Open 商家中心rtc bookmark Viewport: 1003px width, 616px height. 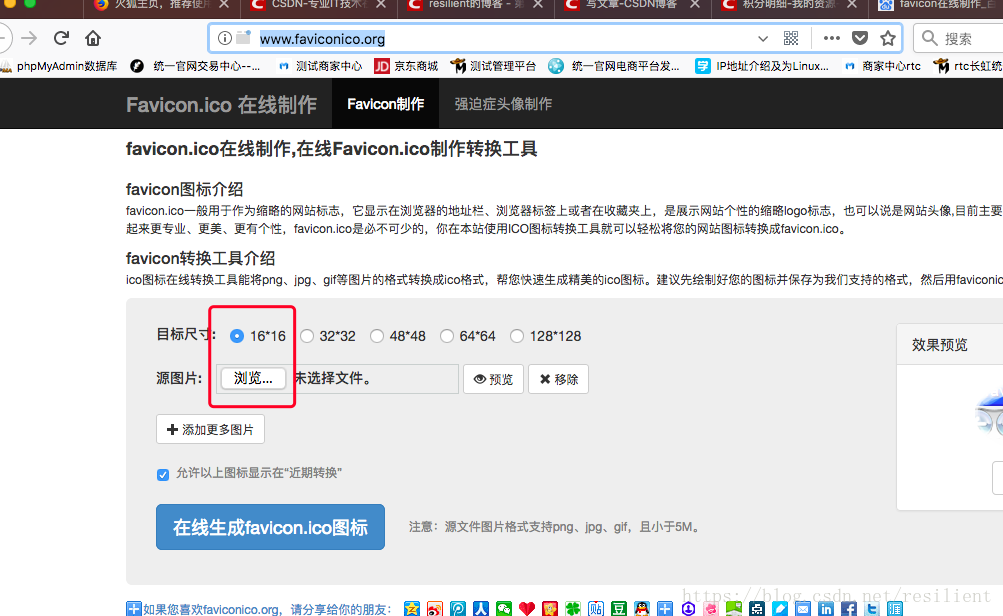point(883,66)
